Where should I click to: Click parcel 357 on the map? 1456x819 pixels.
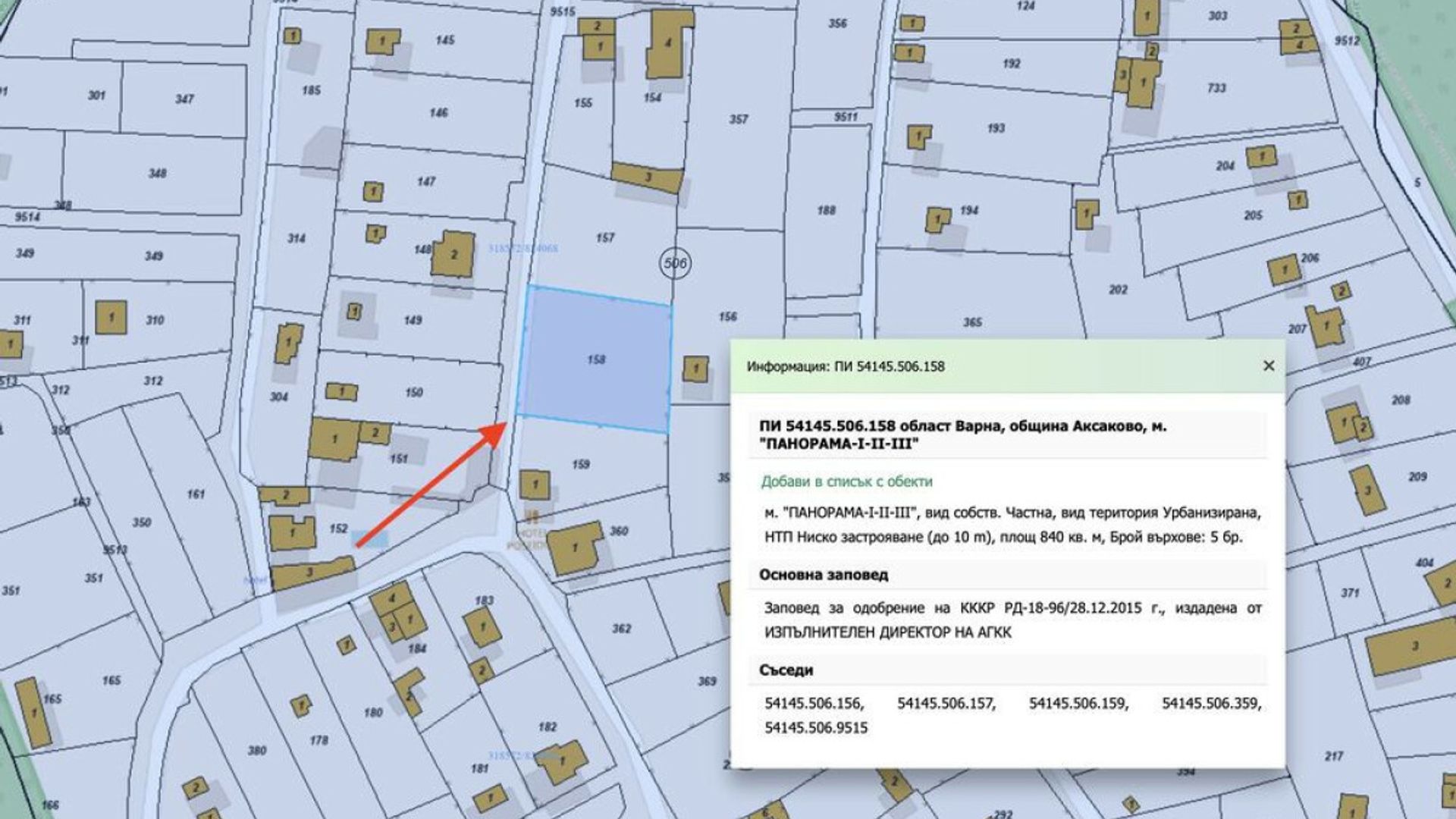tap(738, 119)
